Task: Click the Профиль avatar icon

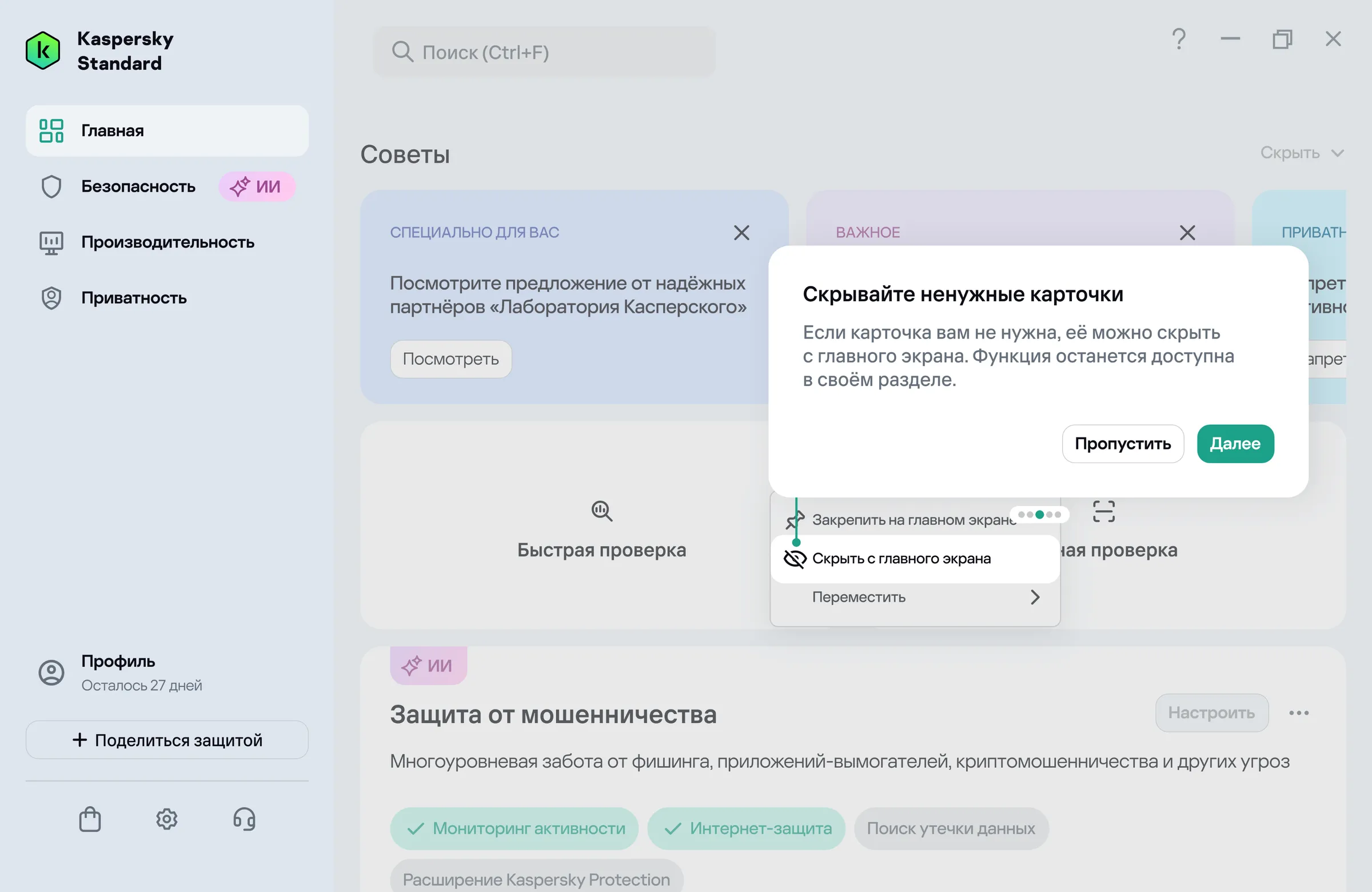Action: click(x=51, y=672)
